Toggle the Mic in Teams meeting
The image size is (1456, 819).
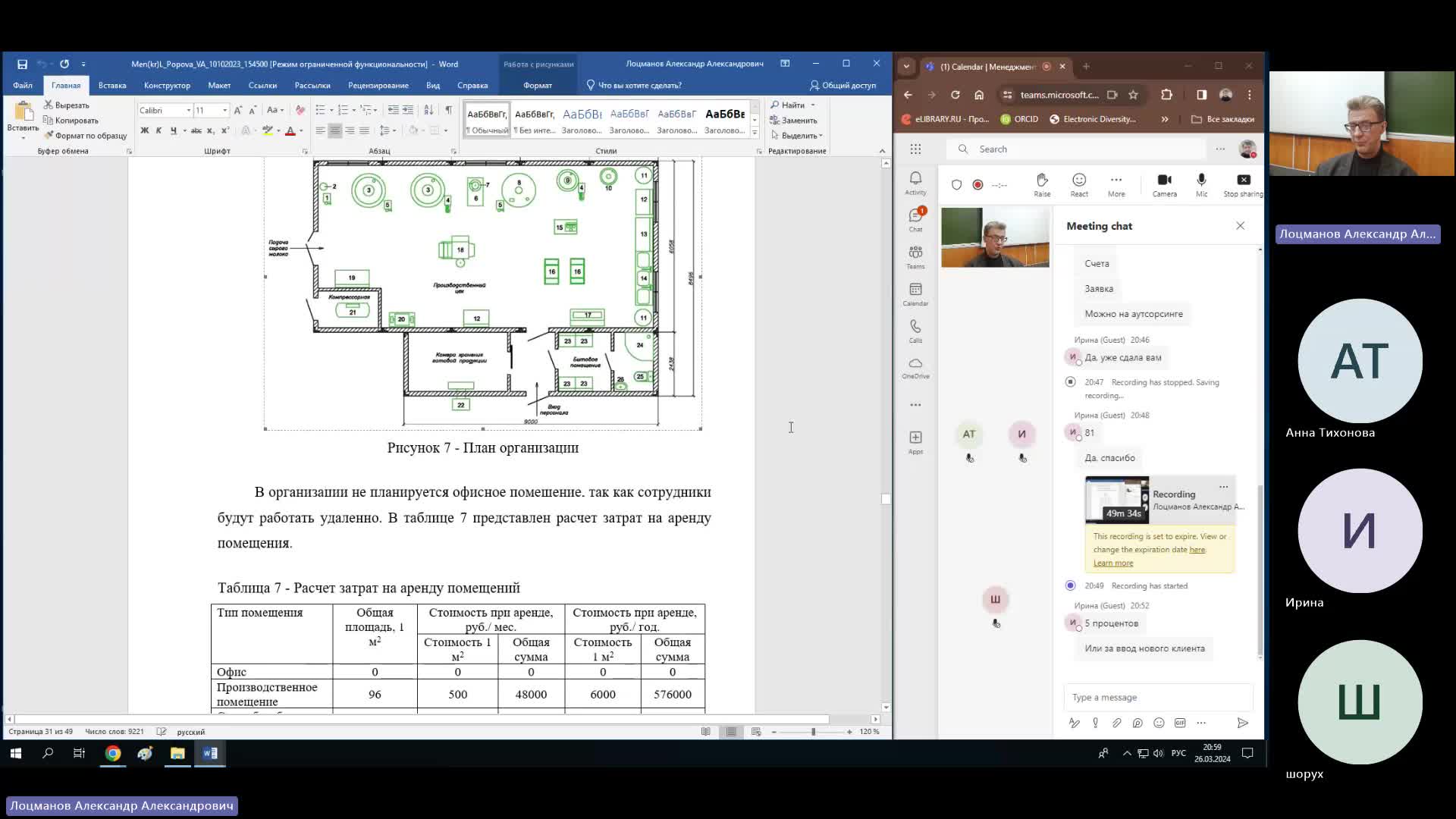point(1201,184)
